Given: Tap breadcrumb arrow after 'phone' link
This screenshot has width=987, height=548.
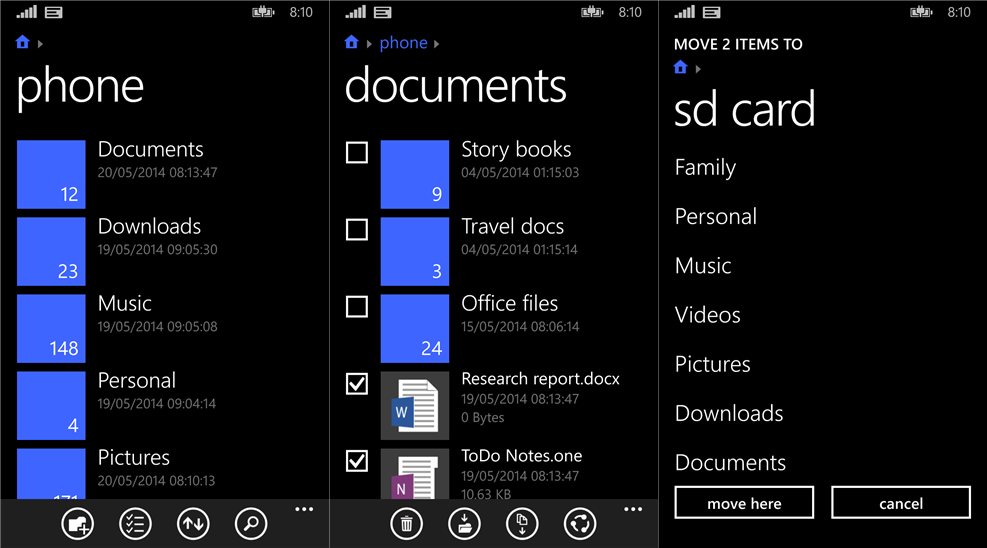Looking at the screenshot, I should pyautogui.click(x=436, y=44).
